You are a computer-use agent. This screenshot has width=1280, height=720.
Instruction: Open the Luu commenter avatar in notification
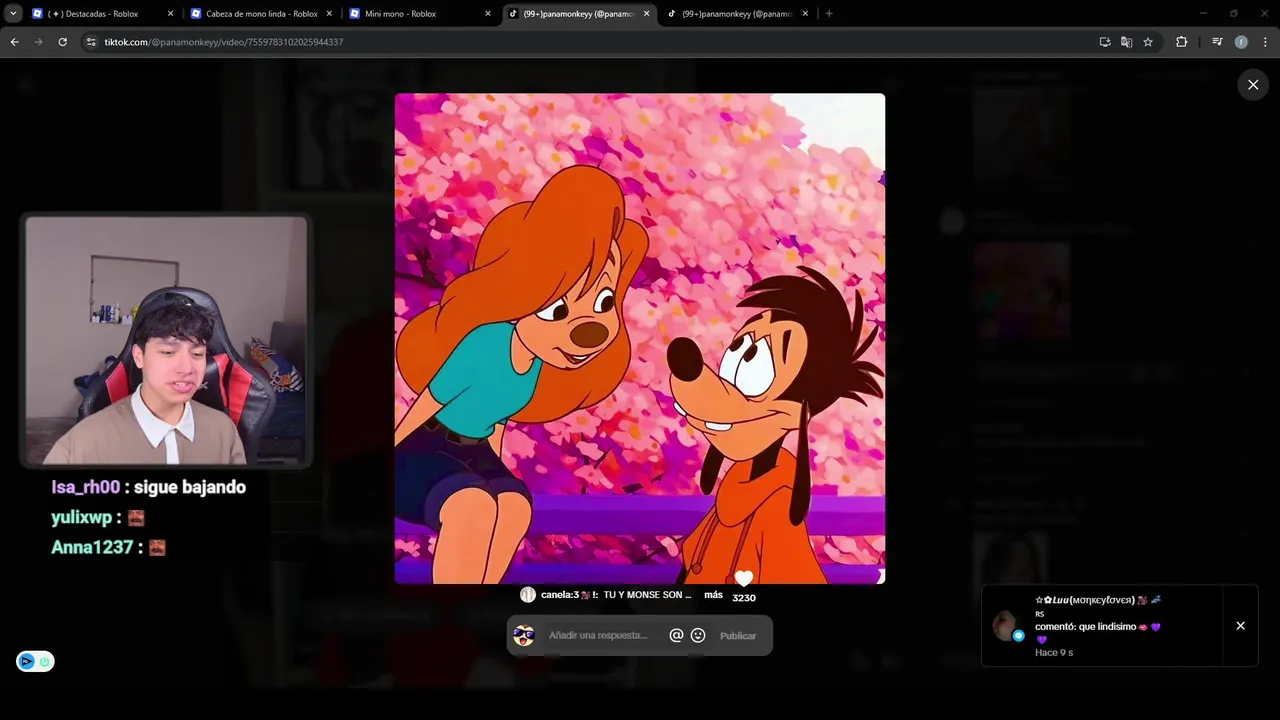[1004, 626]
